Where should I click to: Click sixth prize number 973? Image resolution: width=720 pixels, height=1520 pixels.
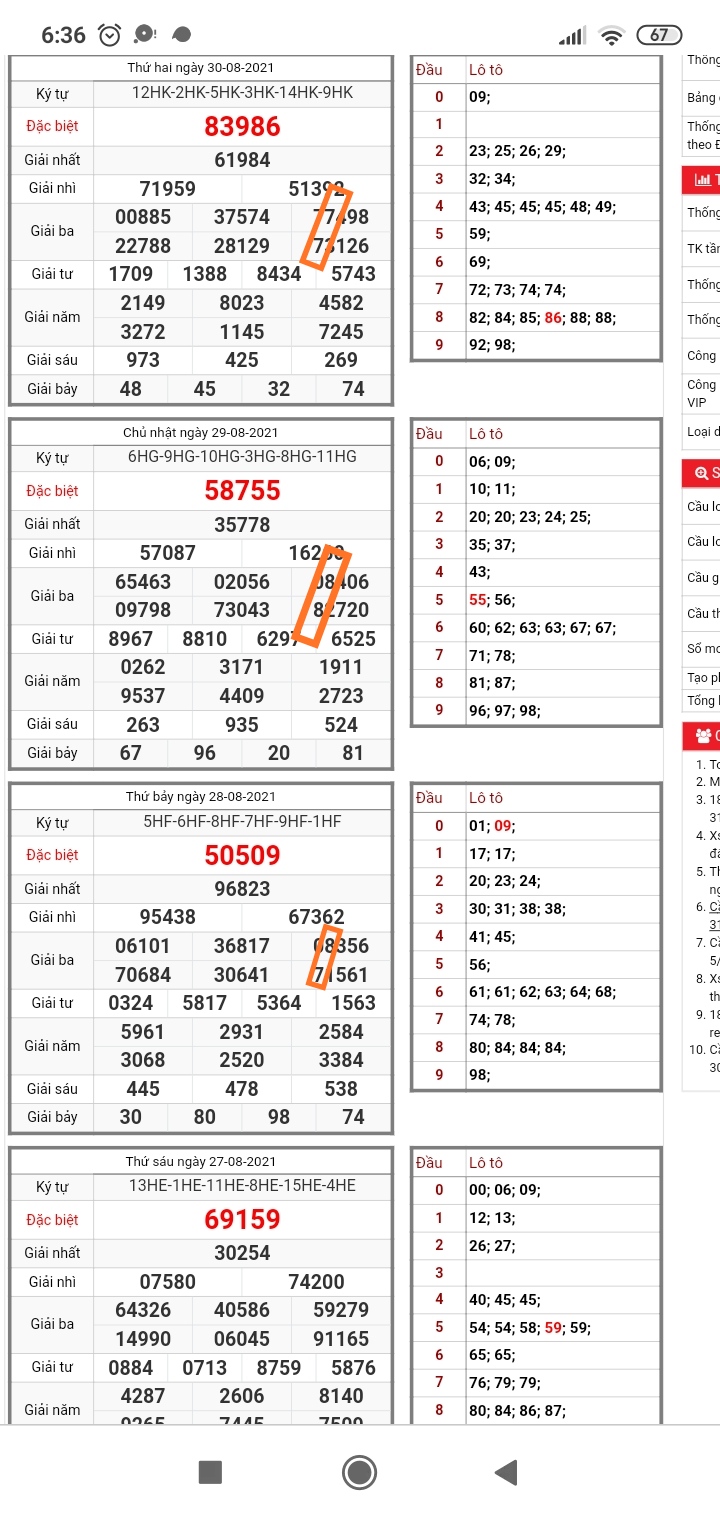143,360
